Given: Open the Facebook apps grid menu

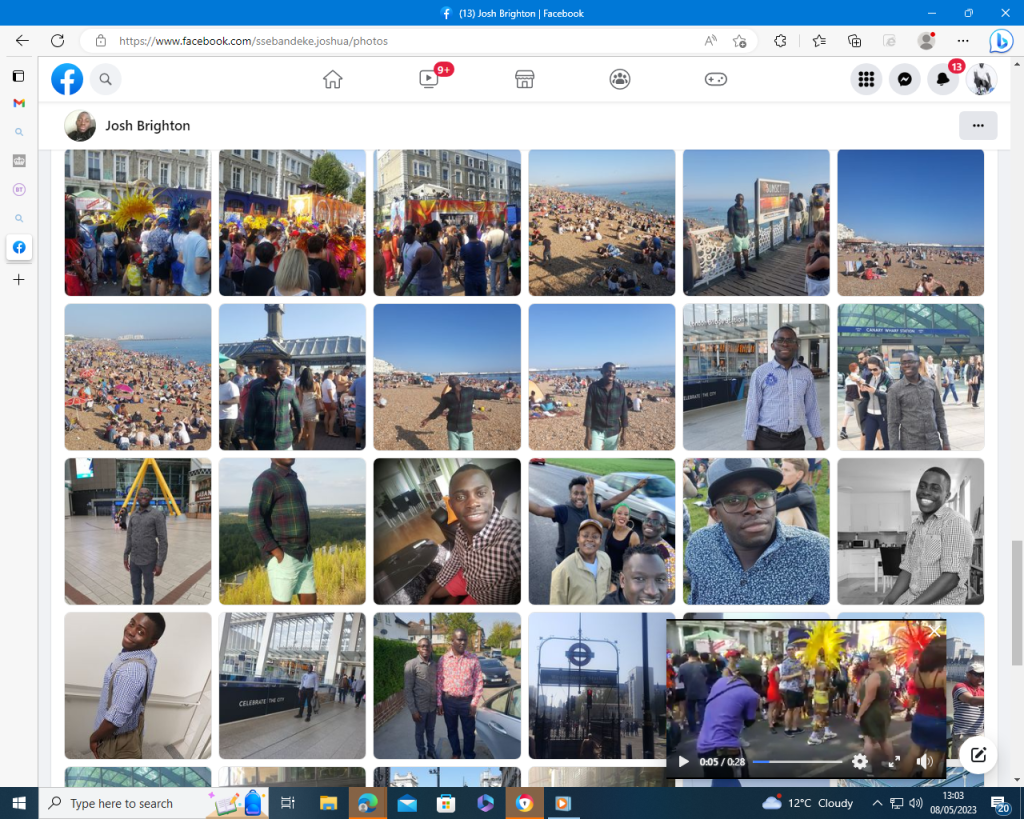Looking at the screenshot, I should pyautogui.click(x=866, y=79).
